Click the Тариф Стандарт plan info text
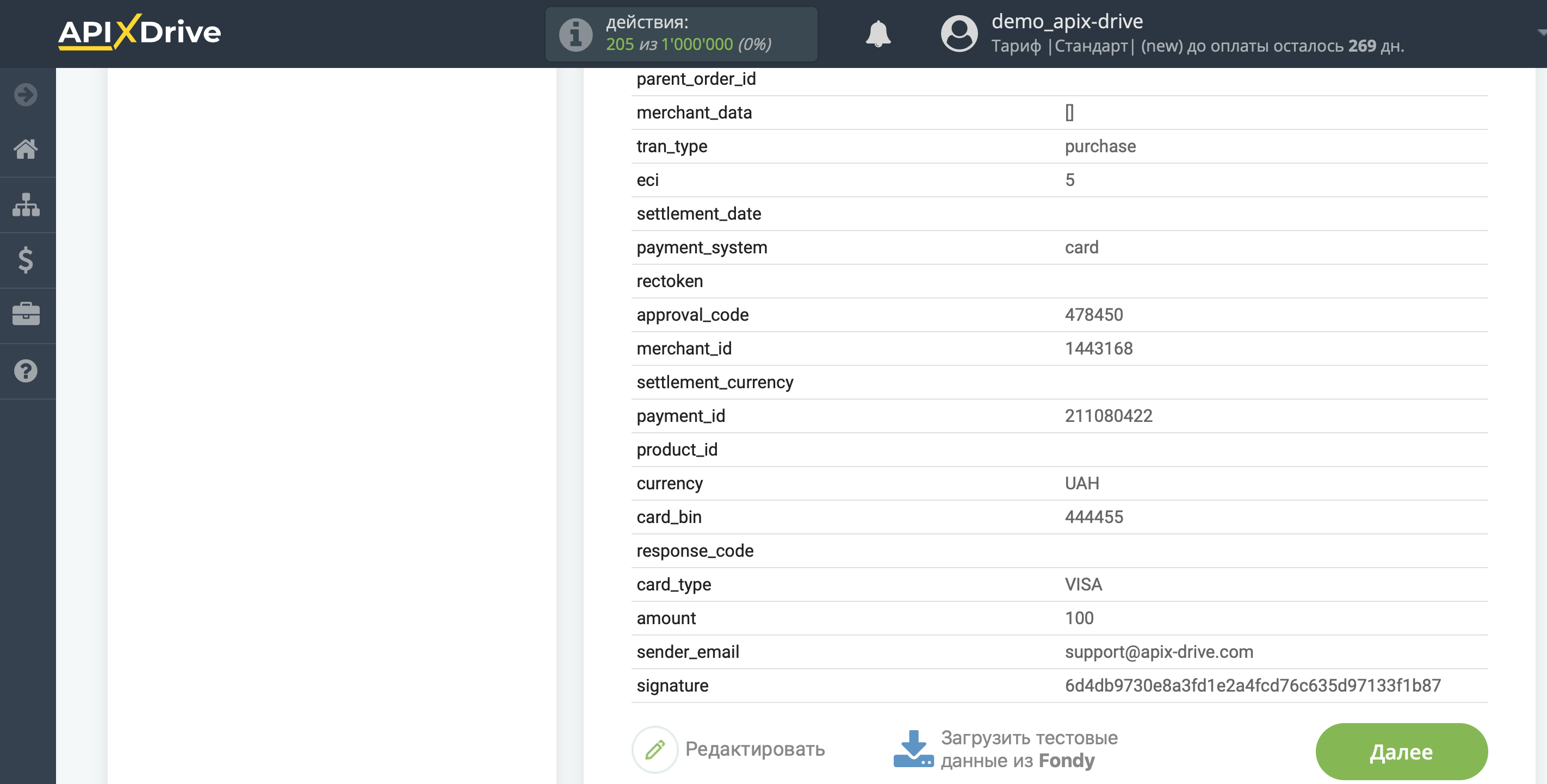Screen dimensions: 1547x784 click(1197, 46)
